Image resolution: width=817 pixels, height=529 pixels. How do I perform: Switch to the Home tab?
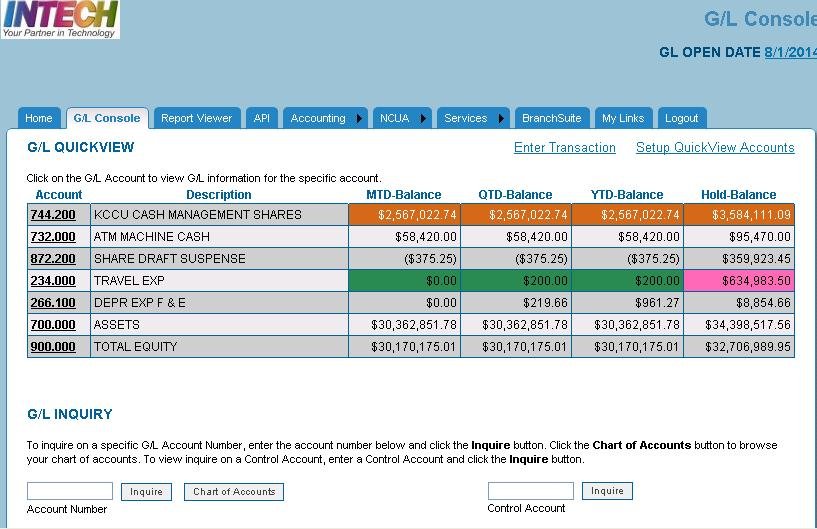click(x=39, y=118)
